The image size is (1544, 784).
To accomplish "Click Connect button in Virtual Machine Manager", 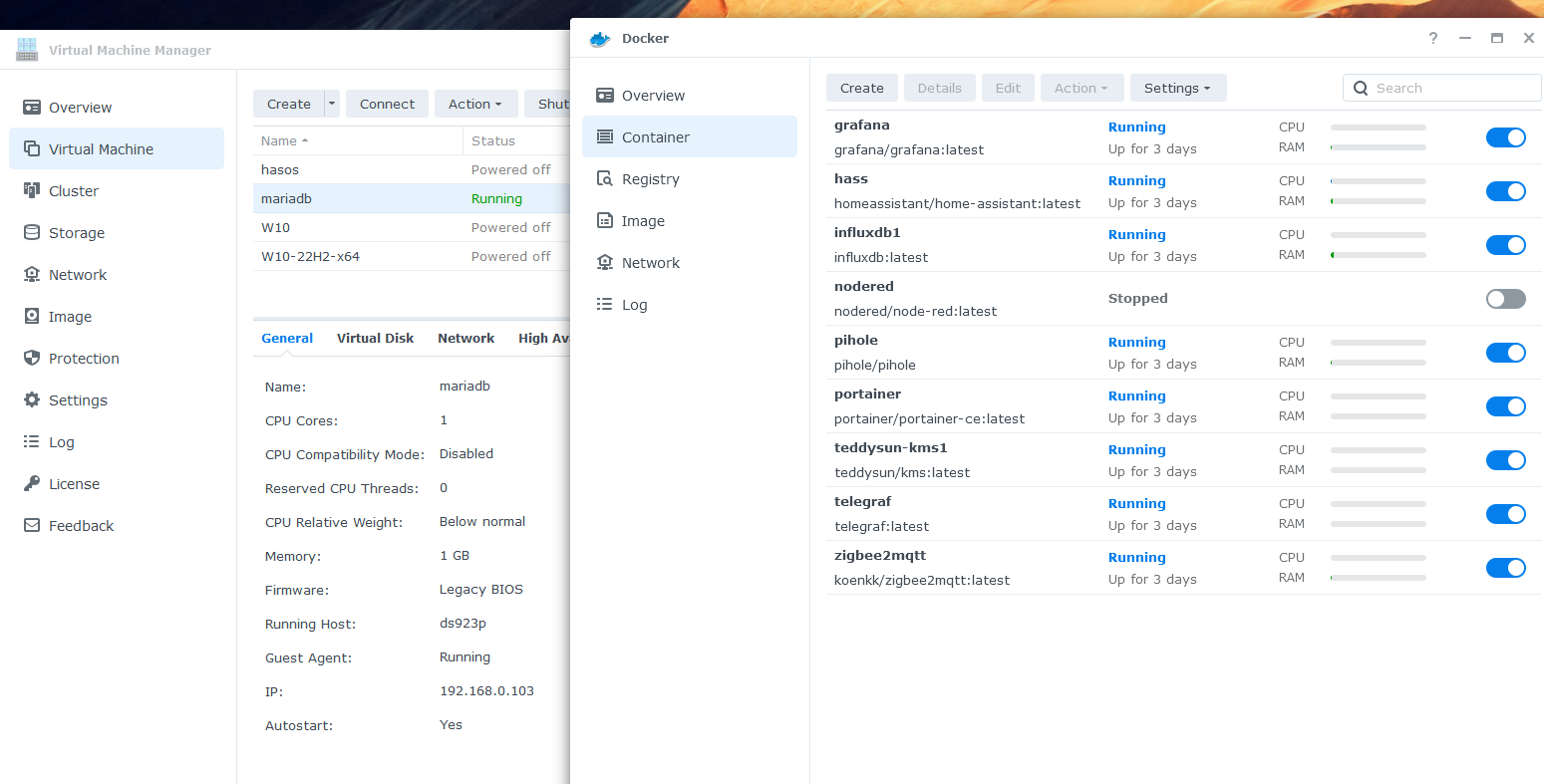I will (388, 104).
